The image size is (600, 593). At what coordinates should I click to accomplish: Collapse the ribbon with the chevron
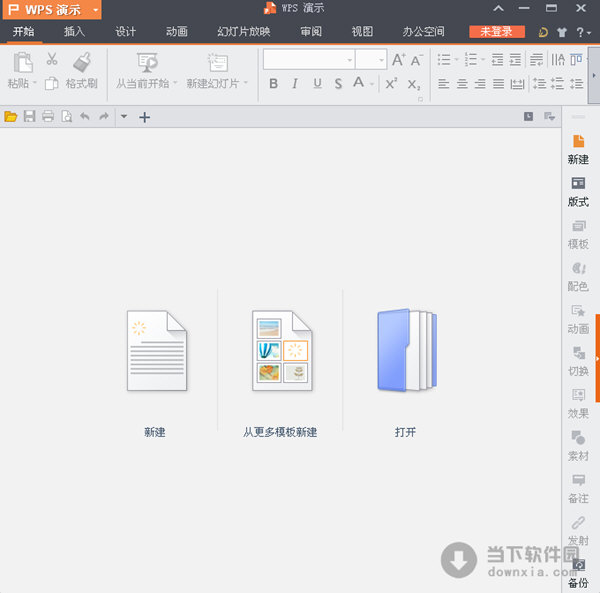(498, 8)
